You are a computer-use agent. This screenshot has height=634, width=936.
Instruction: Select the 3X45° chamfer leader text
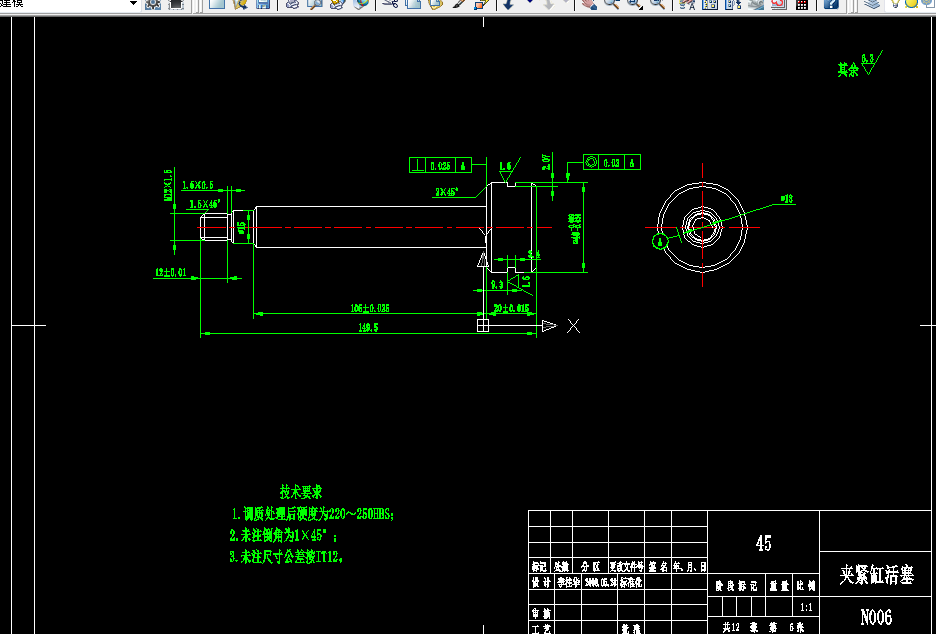[x=446, y=192]
